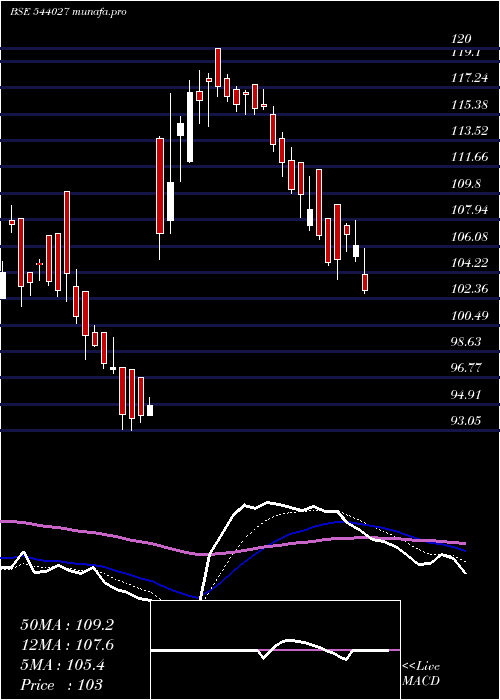Click the 109.8 price axis label
500x700 pixels.
tap(467, 183)
